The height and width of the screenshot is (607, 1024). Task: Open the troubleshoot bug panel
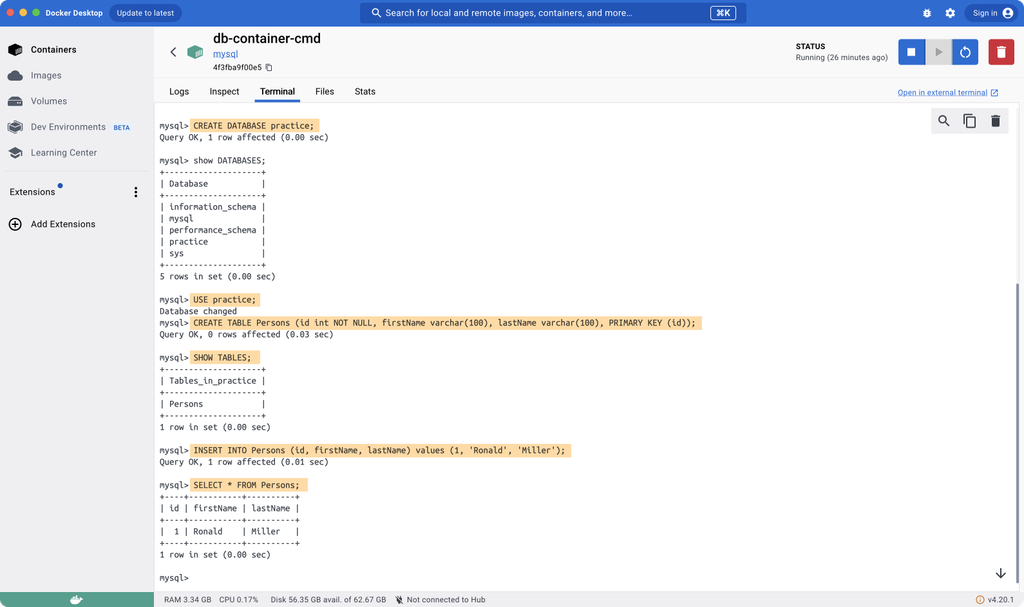(x=926, y=13)
